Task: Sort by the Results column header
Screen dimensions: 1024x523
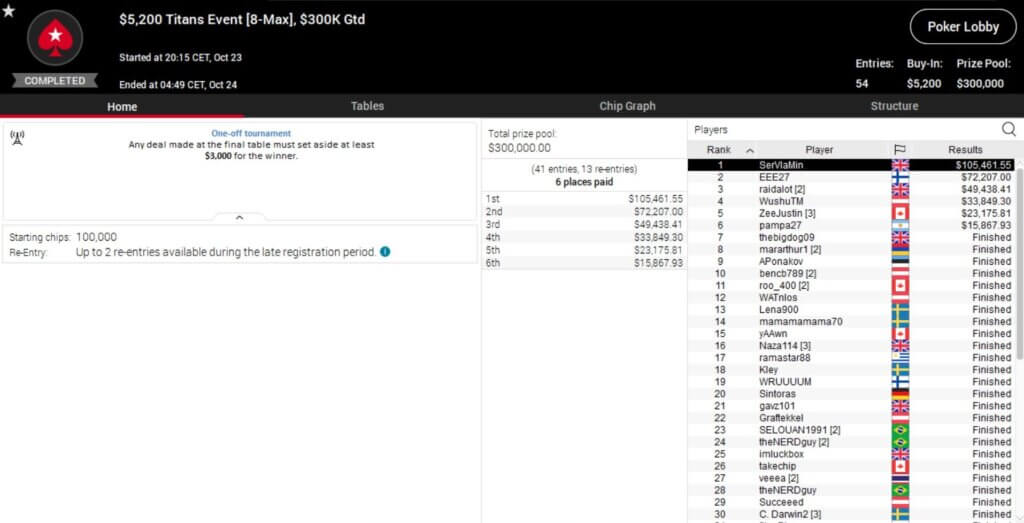Action: pyautogui.click(x=965, y=150)
